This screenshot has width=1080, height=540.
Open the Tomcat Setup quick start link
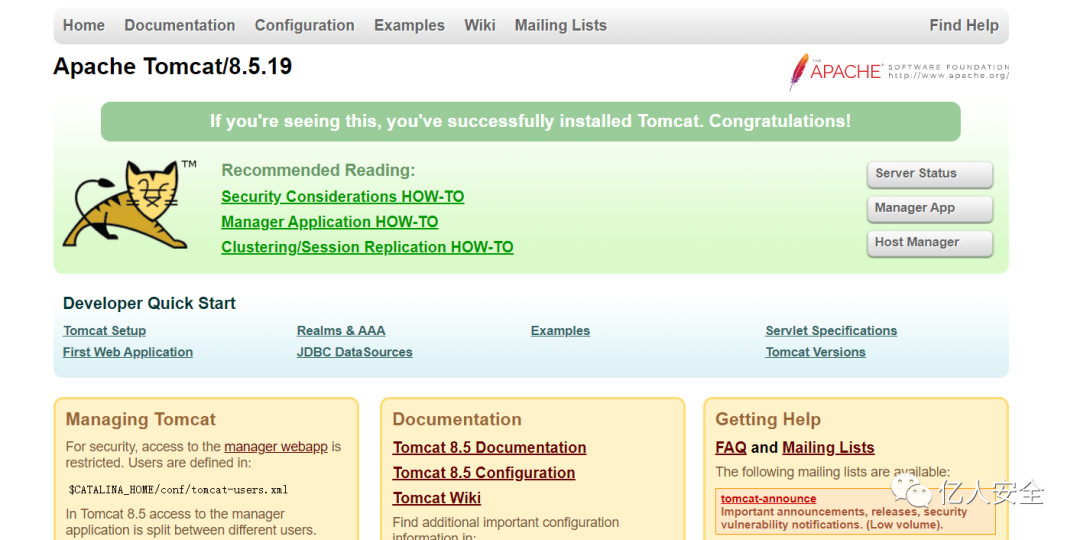pyautogui.click(x=105, y=331)
